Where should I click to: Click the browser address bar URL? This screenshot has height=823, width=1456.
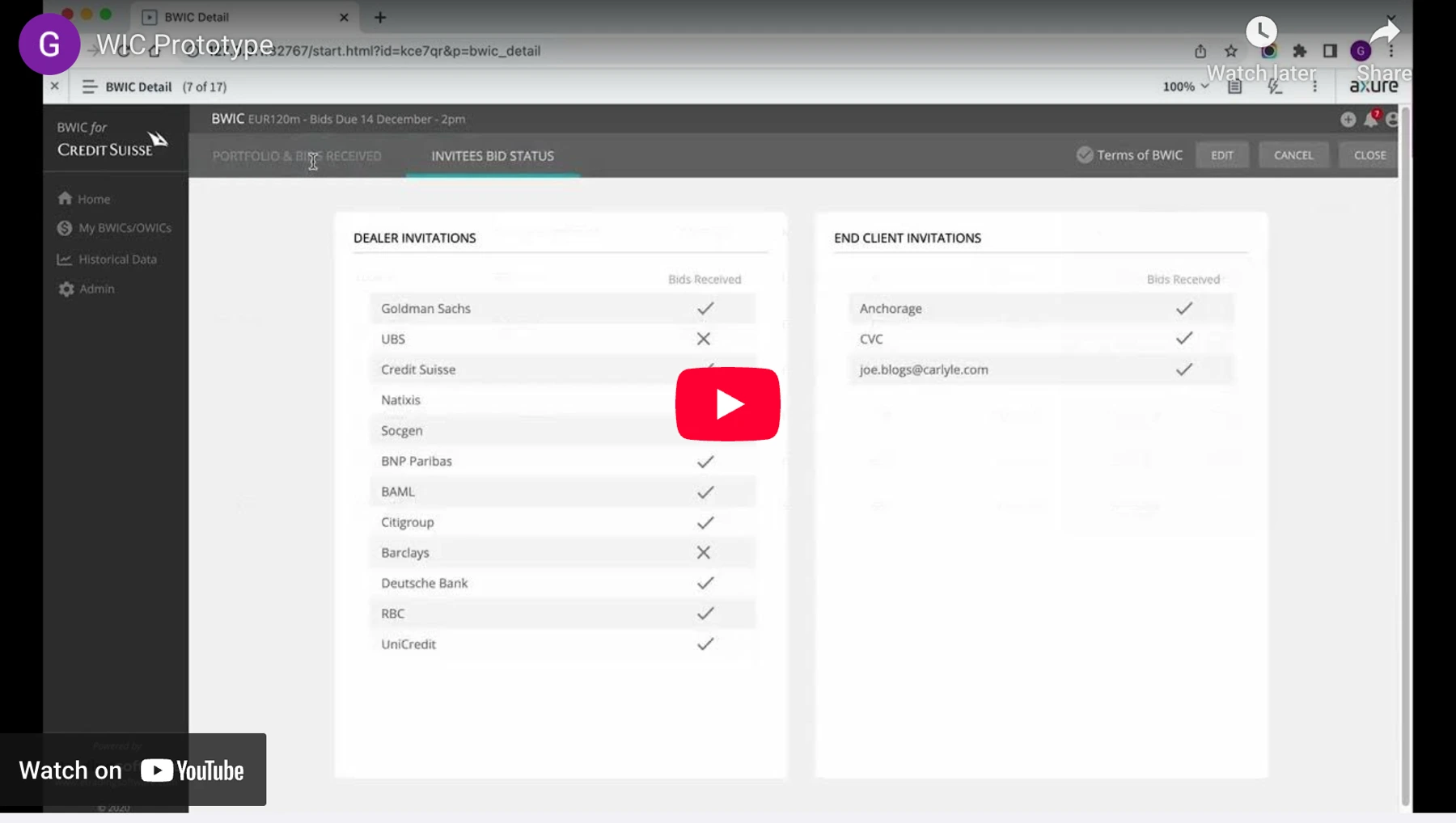372,51
